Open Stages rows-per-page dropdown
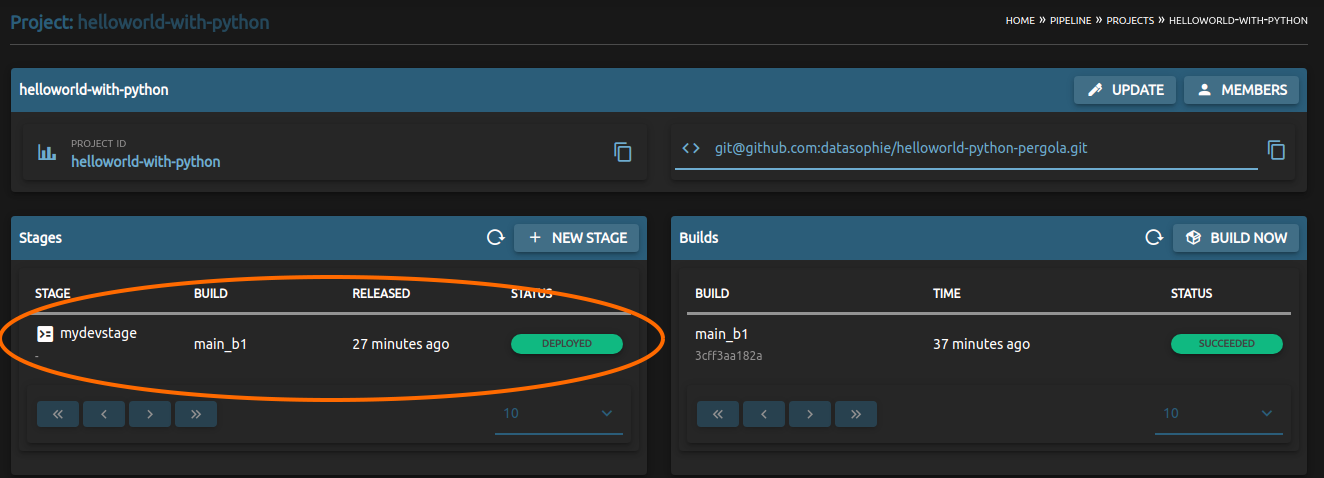This screenshot has height=478, width=1324. point(558,414)
